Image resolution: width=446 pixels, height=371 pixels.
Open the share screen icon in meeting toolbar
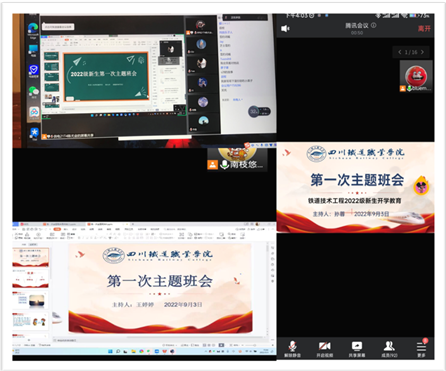tap(357, 349)
